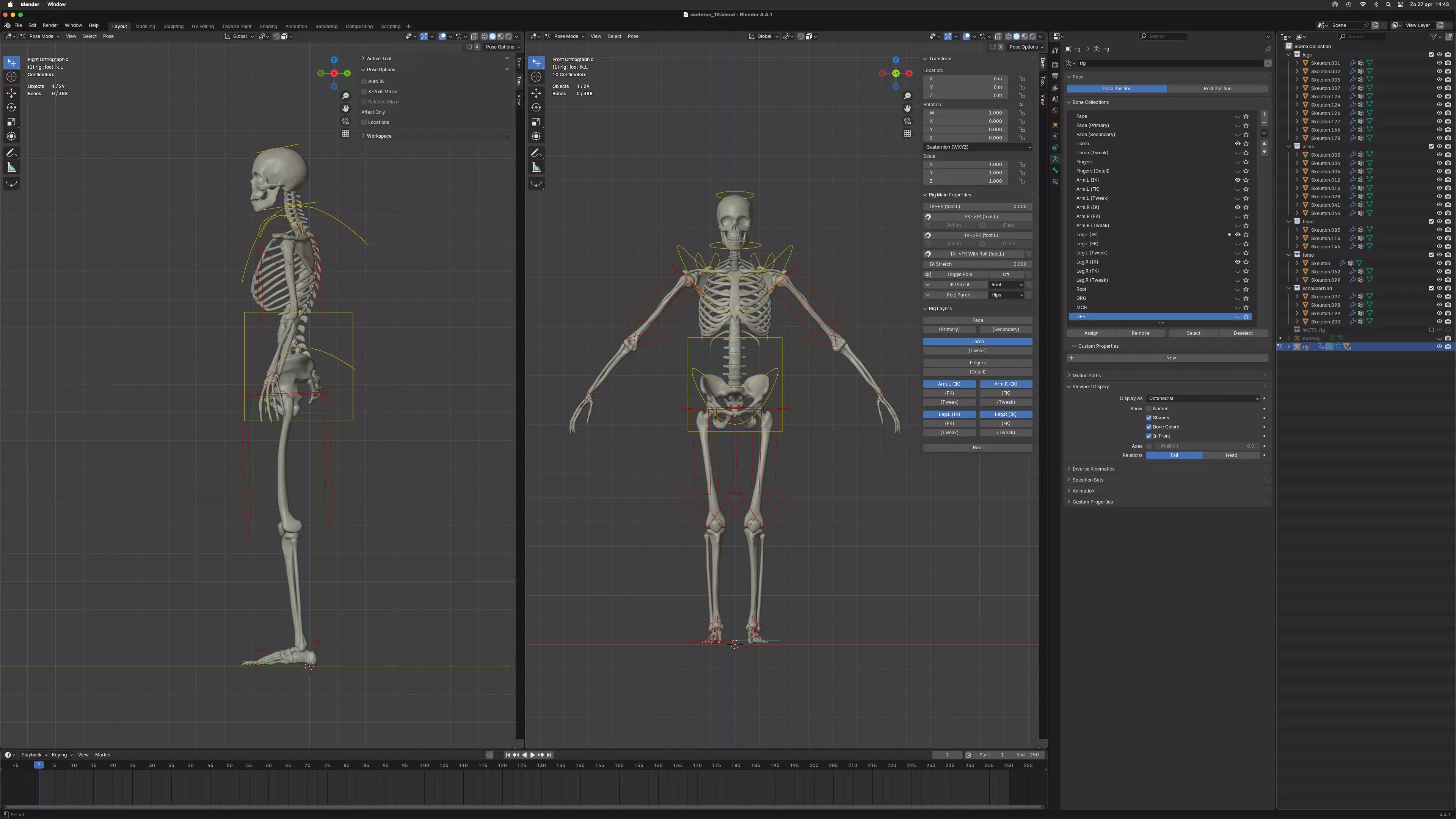
Task: Expand the Workspace panel
Action: point(379,136)
